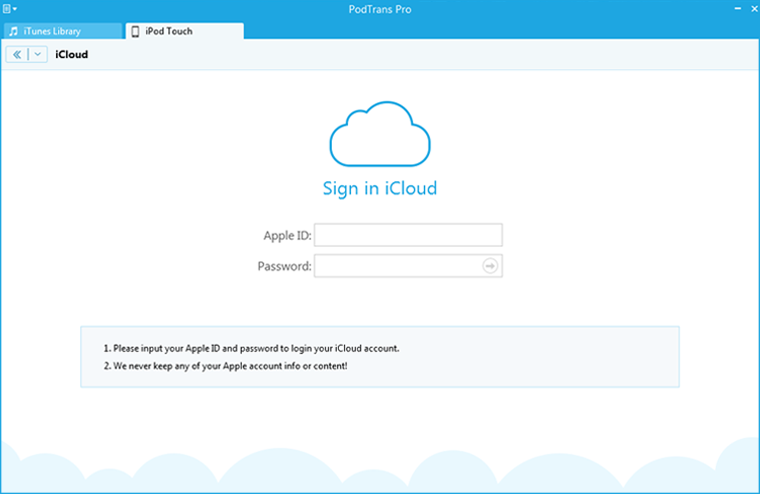Click the "Apple ID:" field label

(287, 236)
